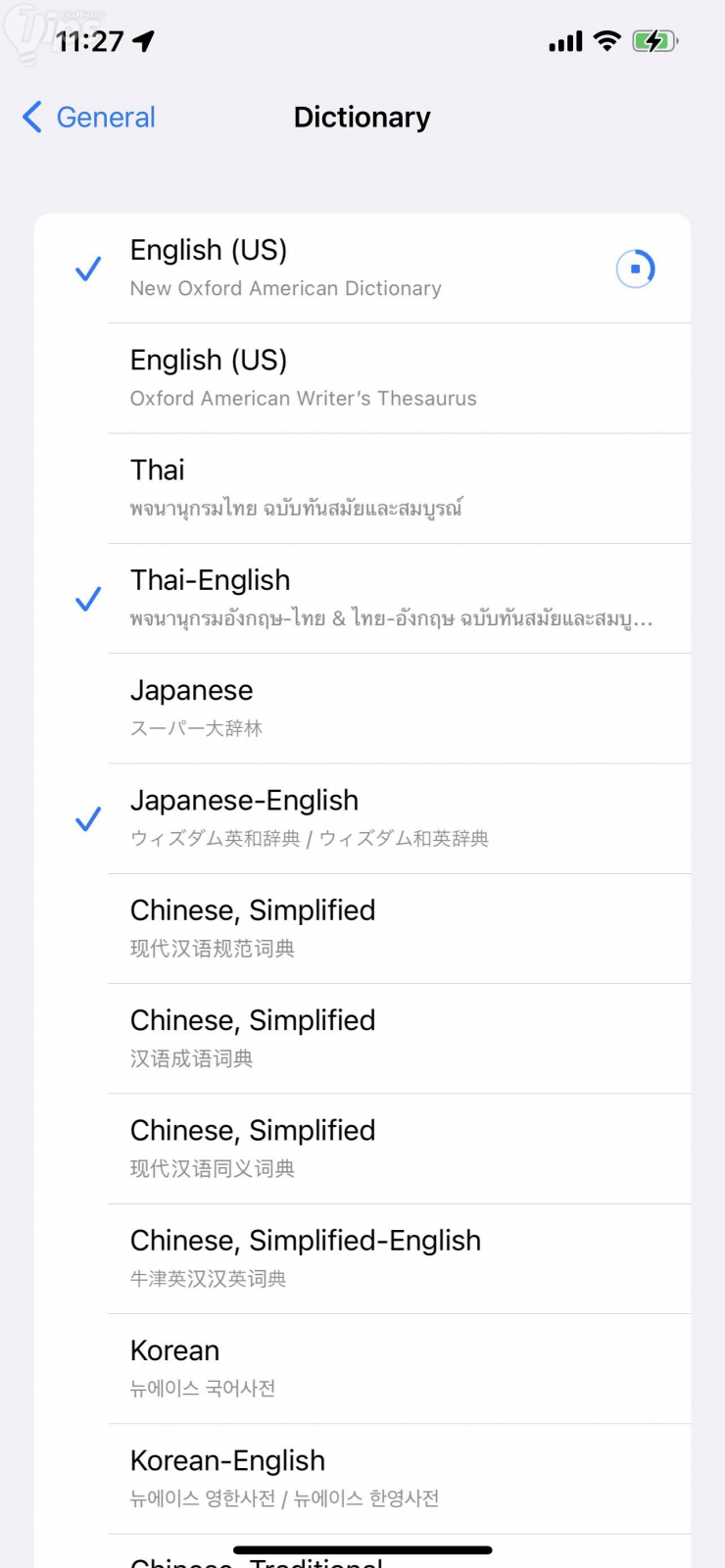
Task: Uncheck the New Oxford American Dictionary checkmark
Action: click(88, 269)
